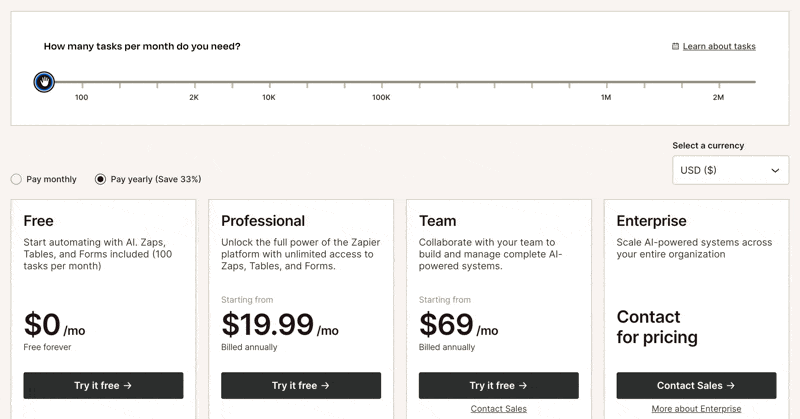Click Try it free on Professional plan
This screenshot has width=800, height=419.
301,385
